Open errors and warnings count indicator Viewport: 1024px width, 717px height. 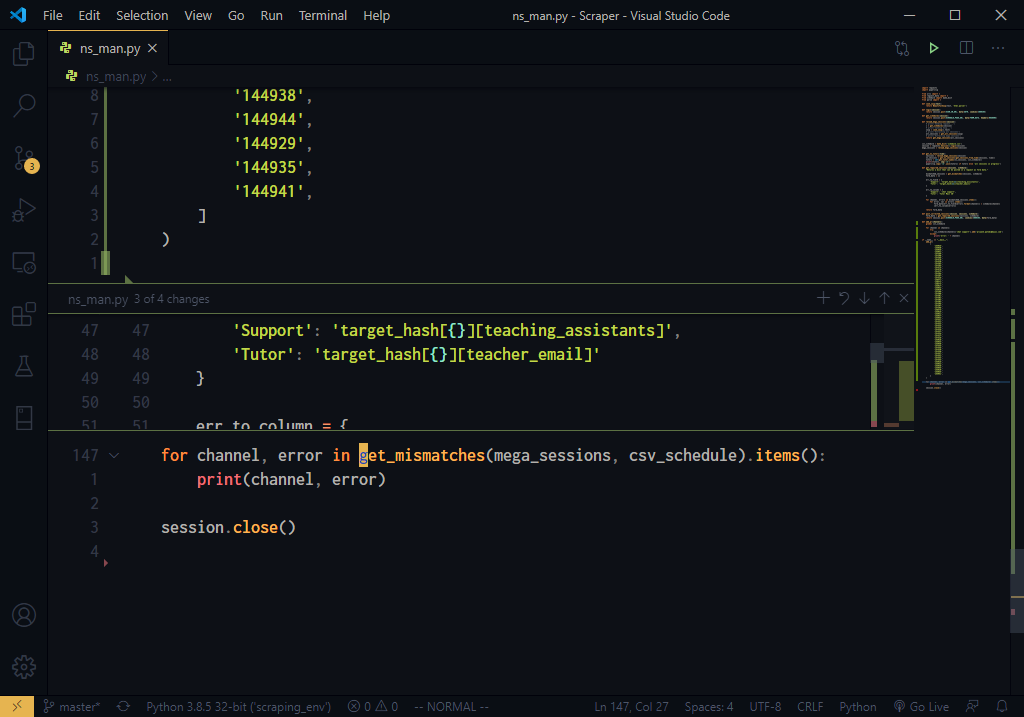pyautogui.click(x=372, y=707)
